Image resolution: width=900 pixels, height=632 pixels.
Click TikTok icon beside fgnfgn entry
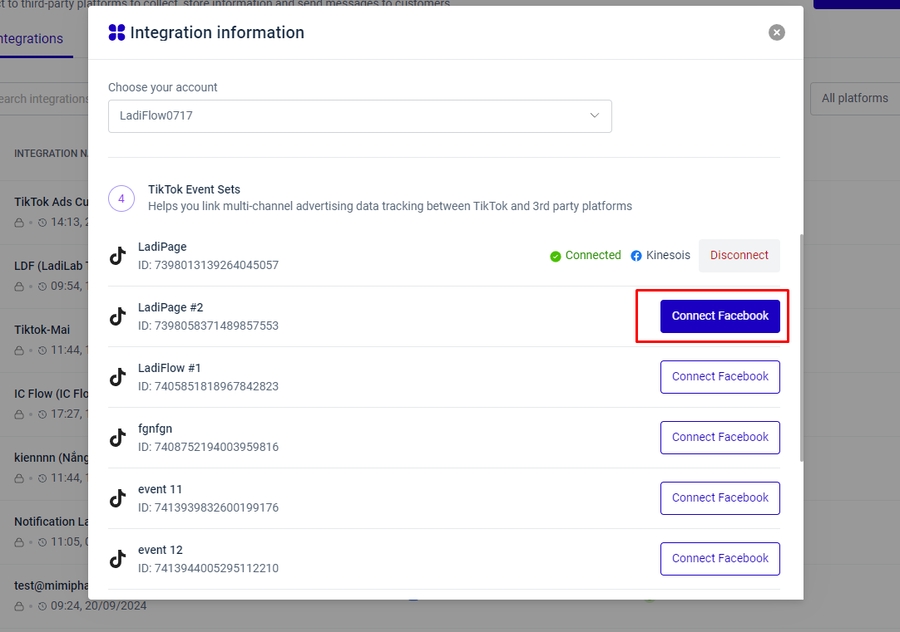[x=118, y=438]
